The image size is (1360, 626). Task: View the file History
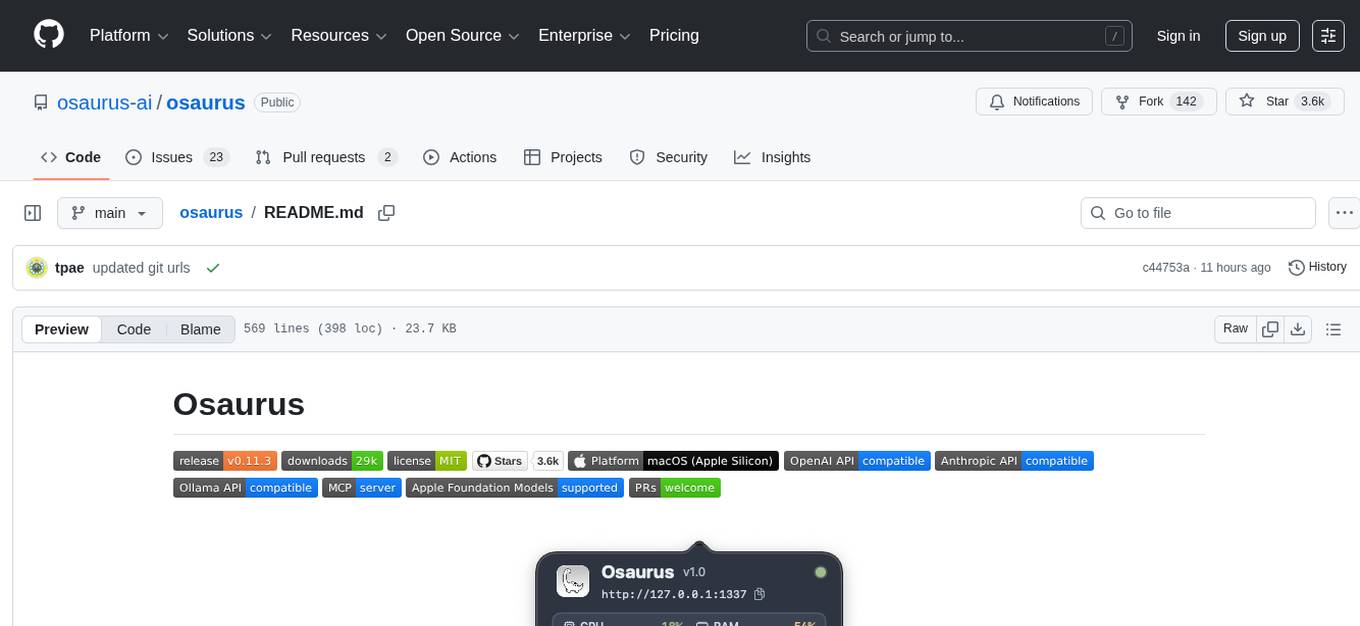pos(1317,267)
